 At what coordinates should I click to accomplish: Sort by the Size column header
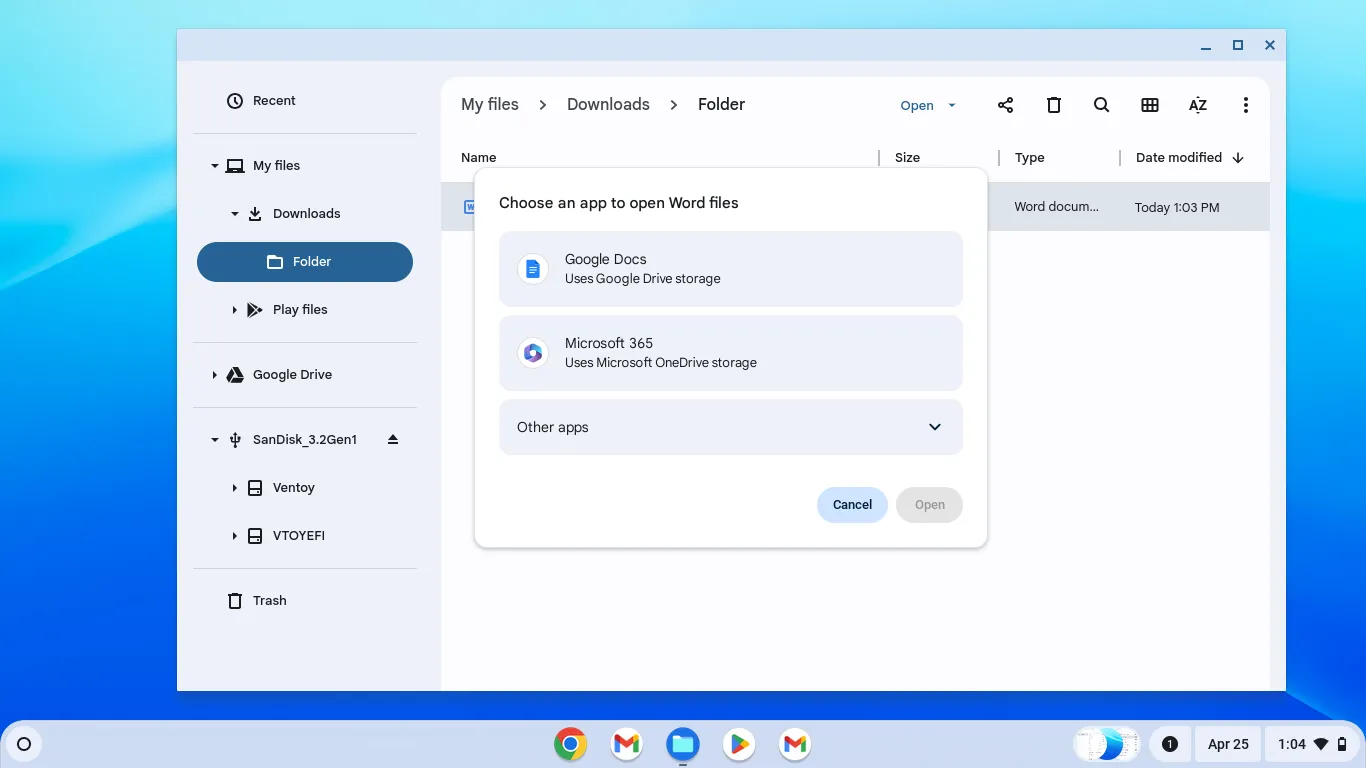pos(907,157)
